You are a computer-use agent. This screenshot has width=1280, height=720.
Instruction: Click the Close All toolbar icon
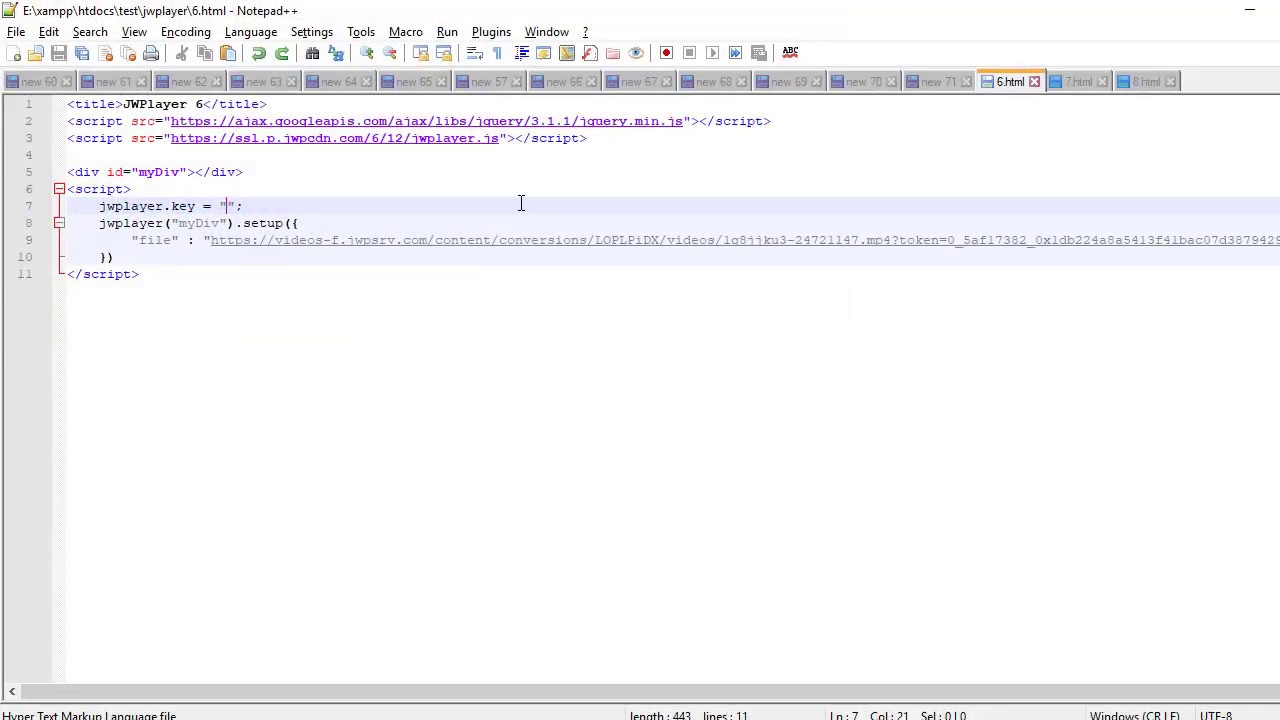point(128,53)
